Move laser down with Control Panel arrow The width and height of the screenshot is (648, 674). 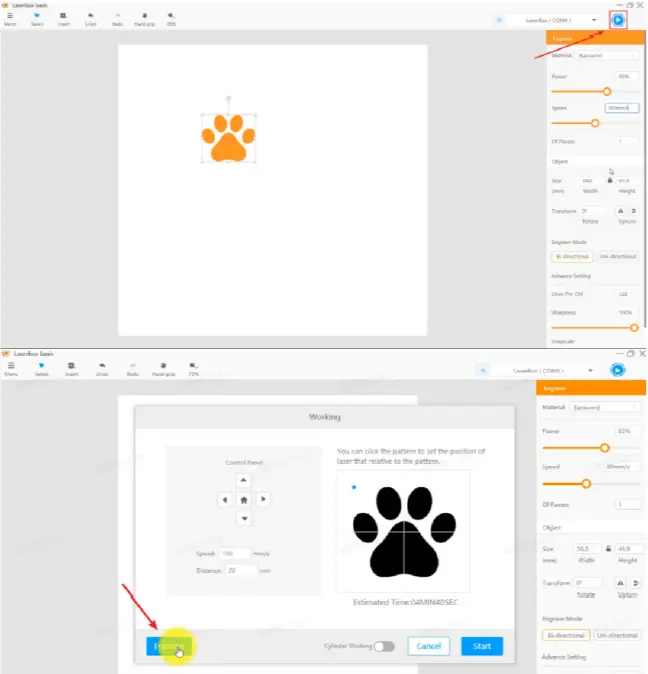coord(244,519)
